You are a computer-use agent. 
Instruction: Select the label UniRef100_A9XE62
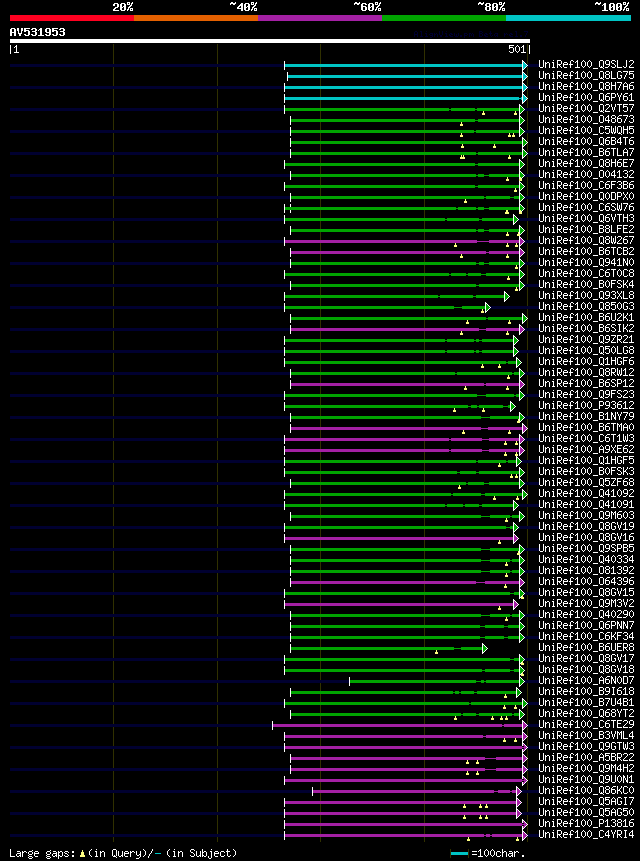coord(586,449)
